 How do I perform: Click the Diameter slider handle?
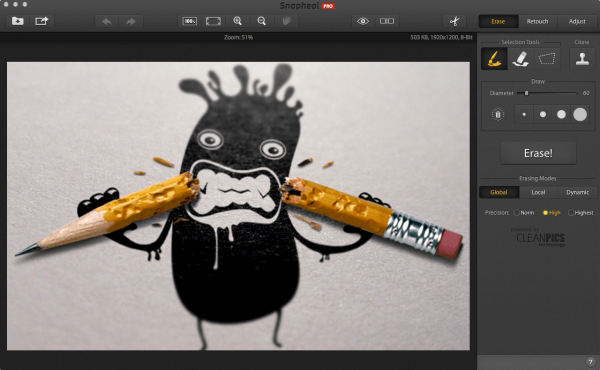pos(527,93)
